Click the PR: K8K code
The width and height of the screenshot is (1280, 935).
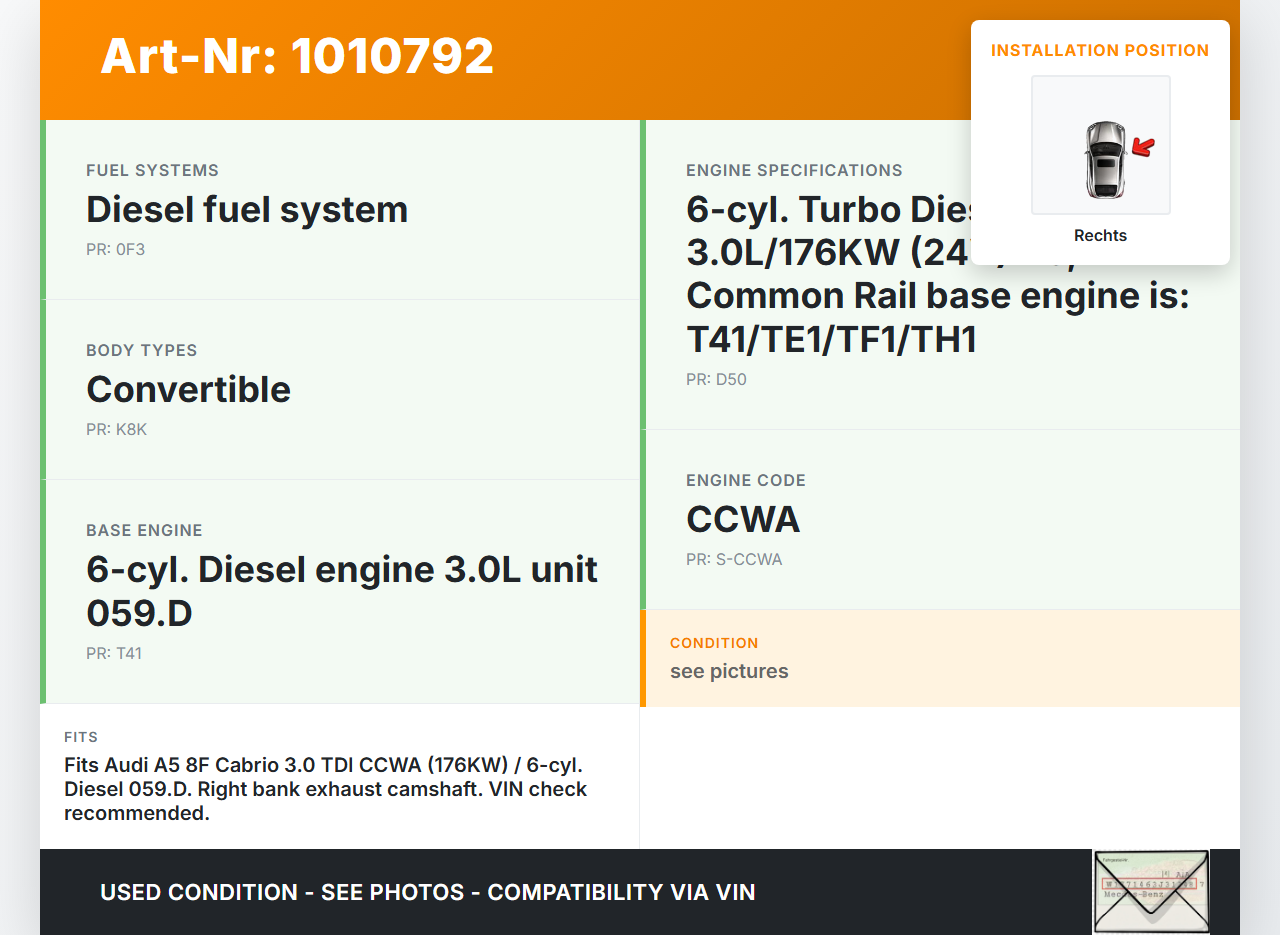pos(116,430)
